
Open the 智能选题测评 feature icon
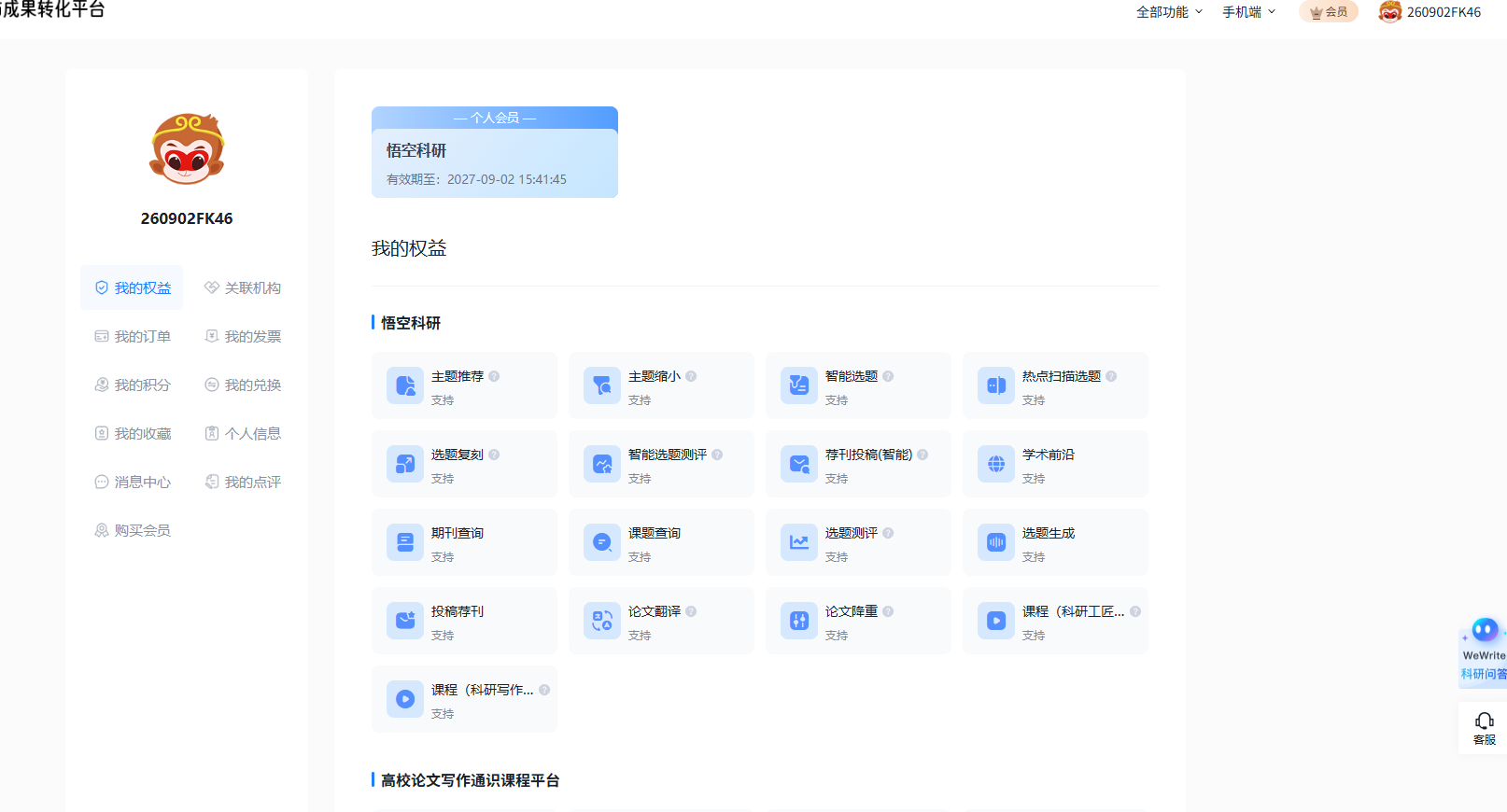pos(602,464)
